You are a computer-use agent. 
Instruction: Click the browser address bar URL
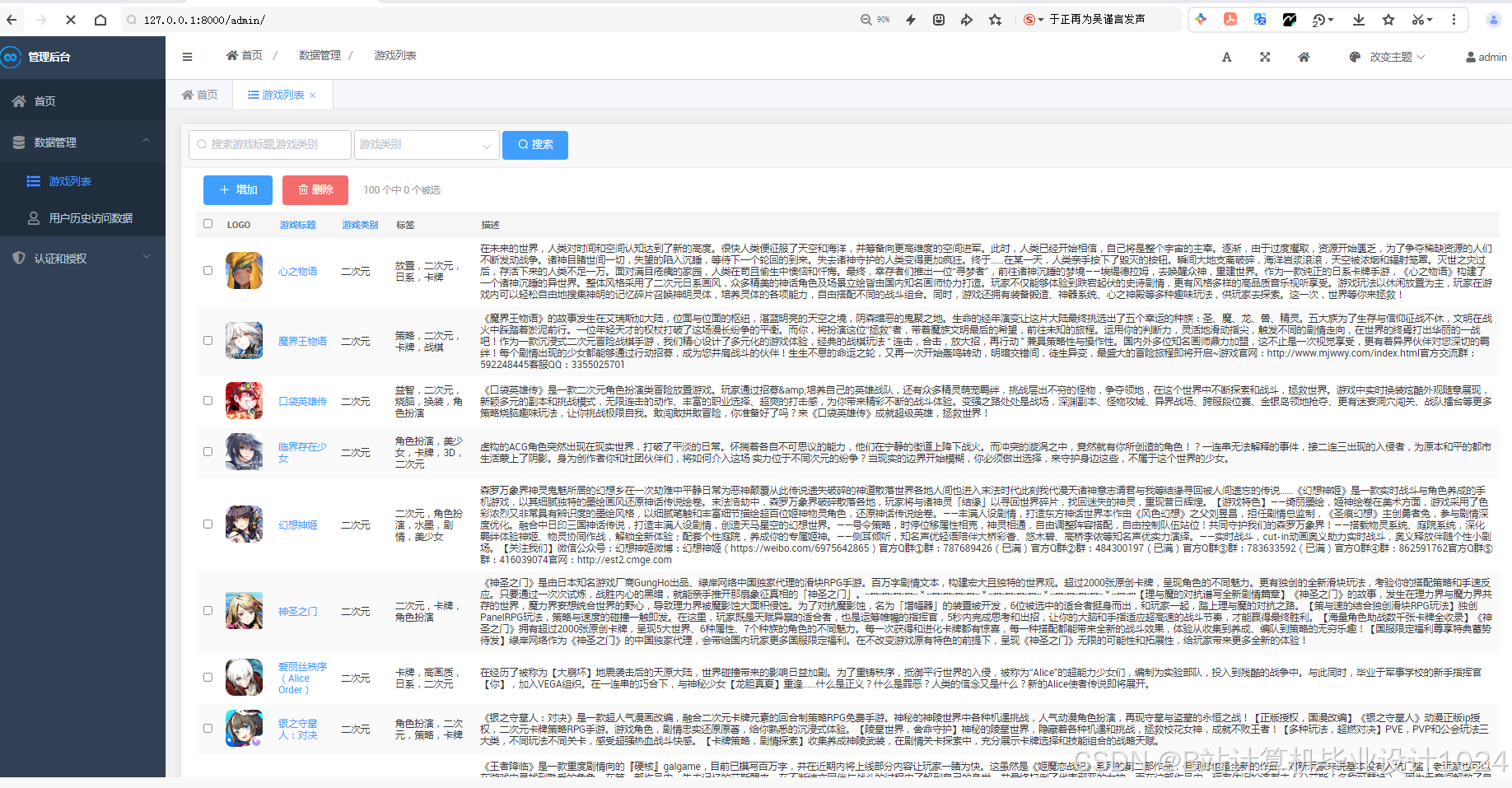coord(204,20)
